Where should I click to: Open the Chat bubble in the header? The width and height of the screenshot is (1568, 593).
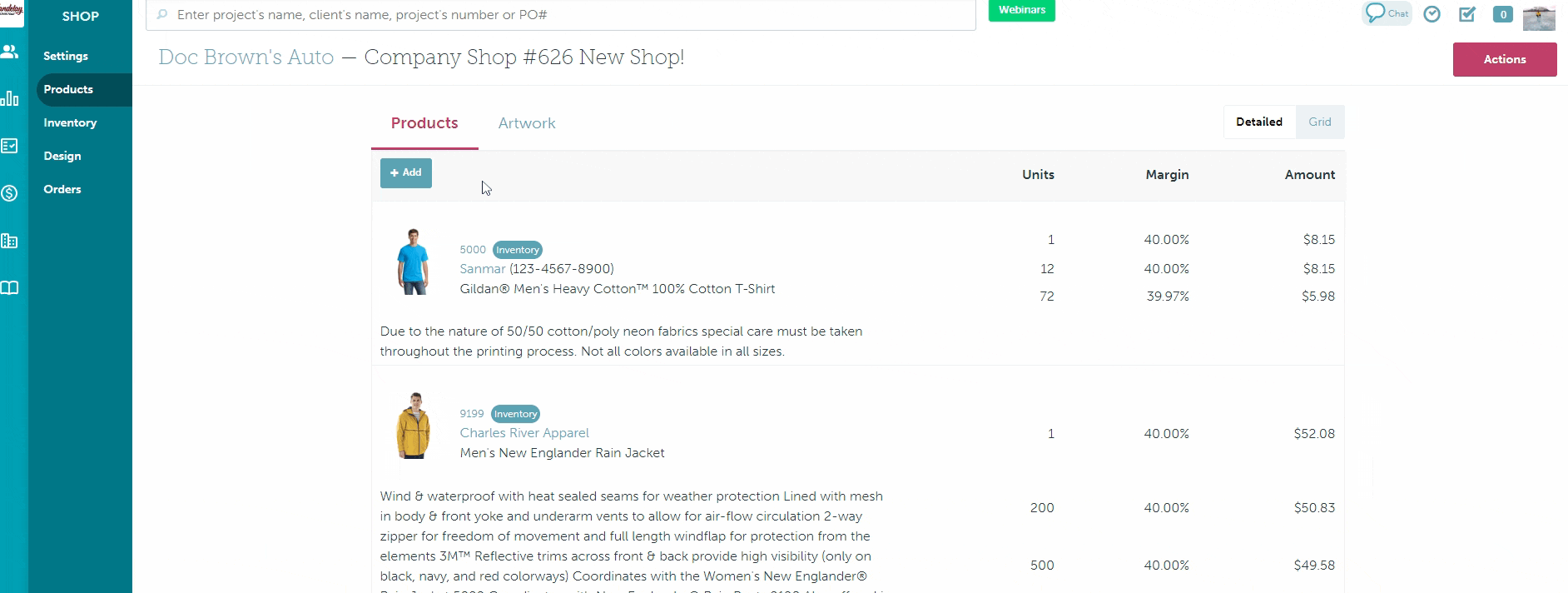click(x=1387, y=13)
